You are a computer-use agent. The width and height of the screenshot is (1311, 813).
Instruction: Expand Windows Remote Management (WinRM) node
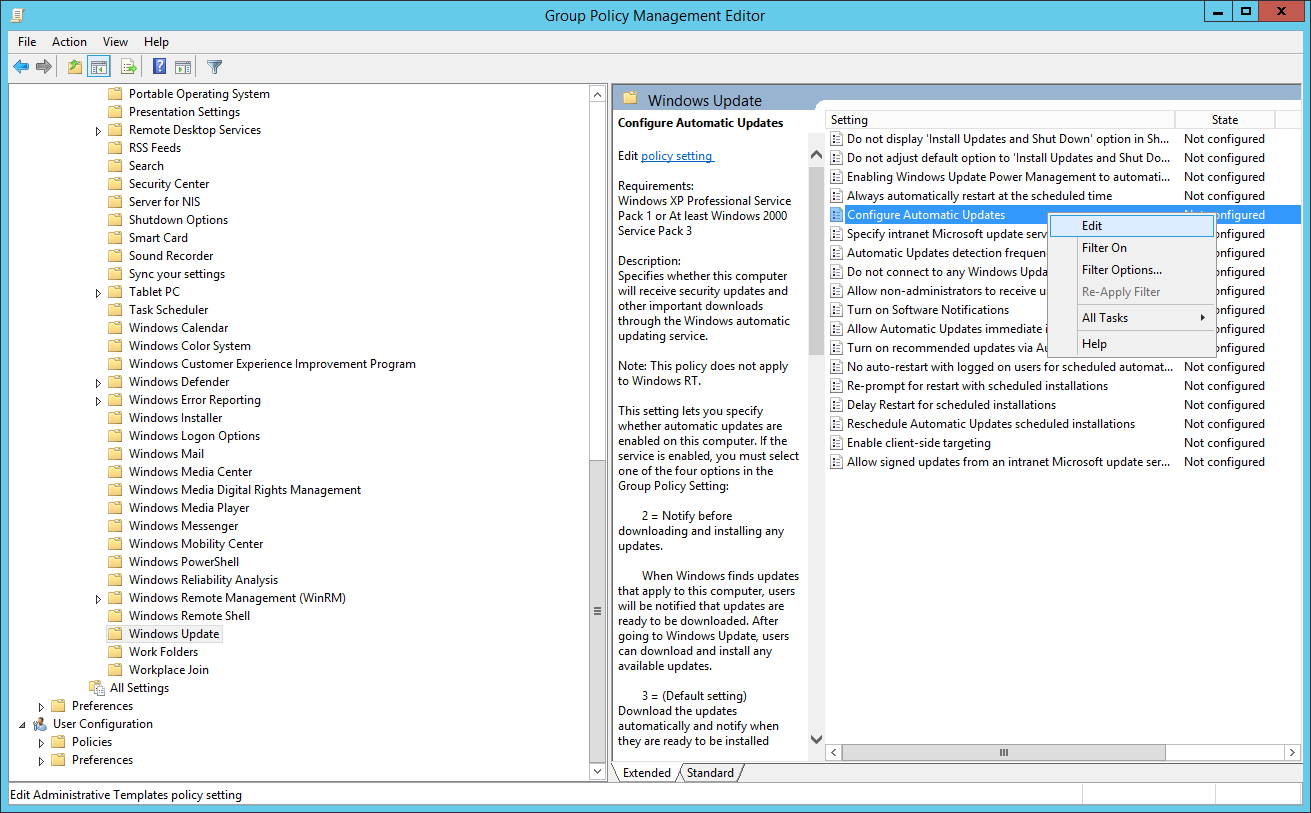click(98, 599)
